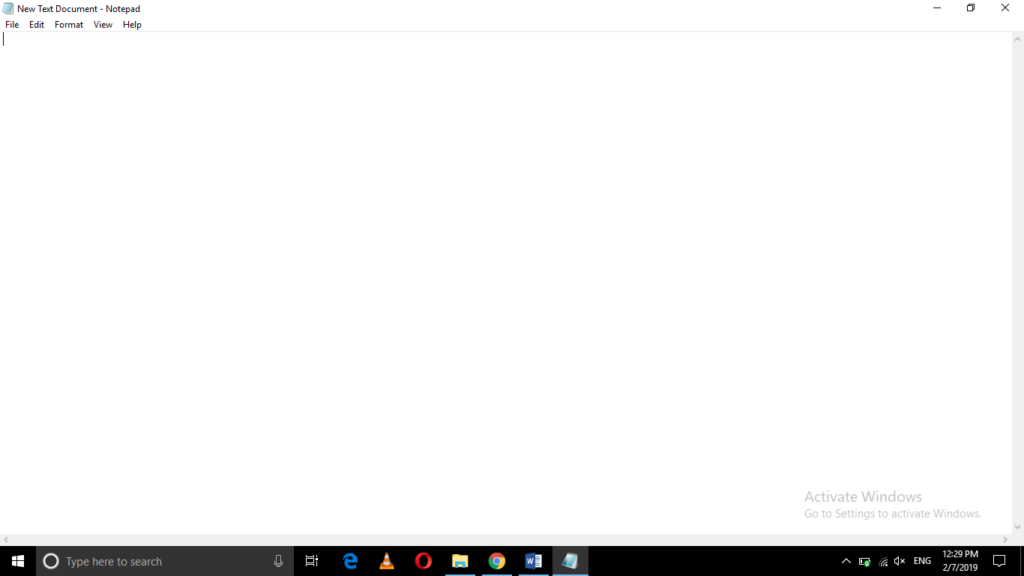Click the battery power tray icon
The width and height of the screenshot is (1024, 576).
[865, 561]
